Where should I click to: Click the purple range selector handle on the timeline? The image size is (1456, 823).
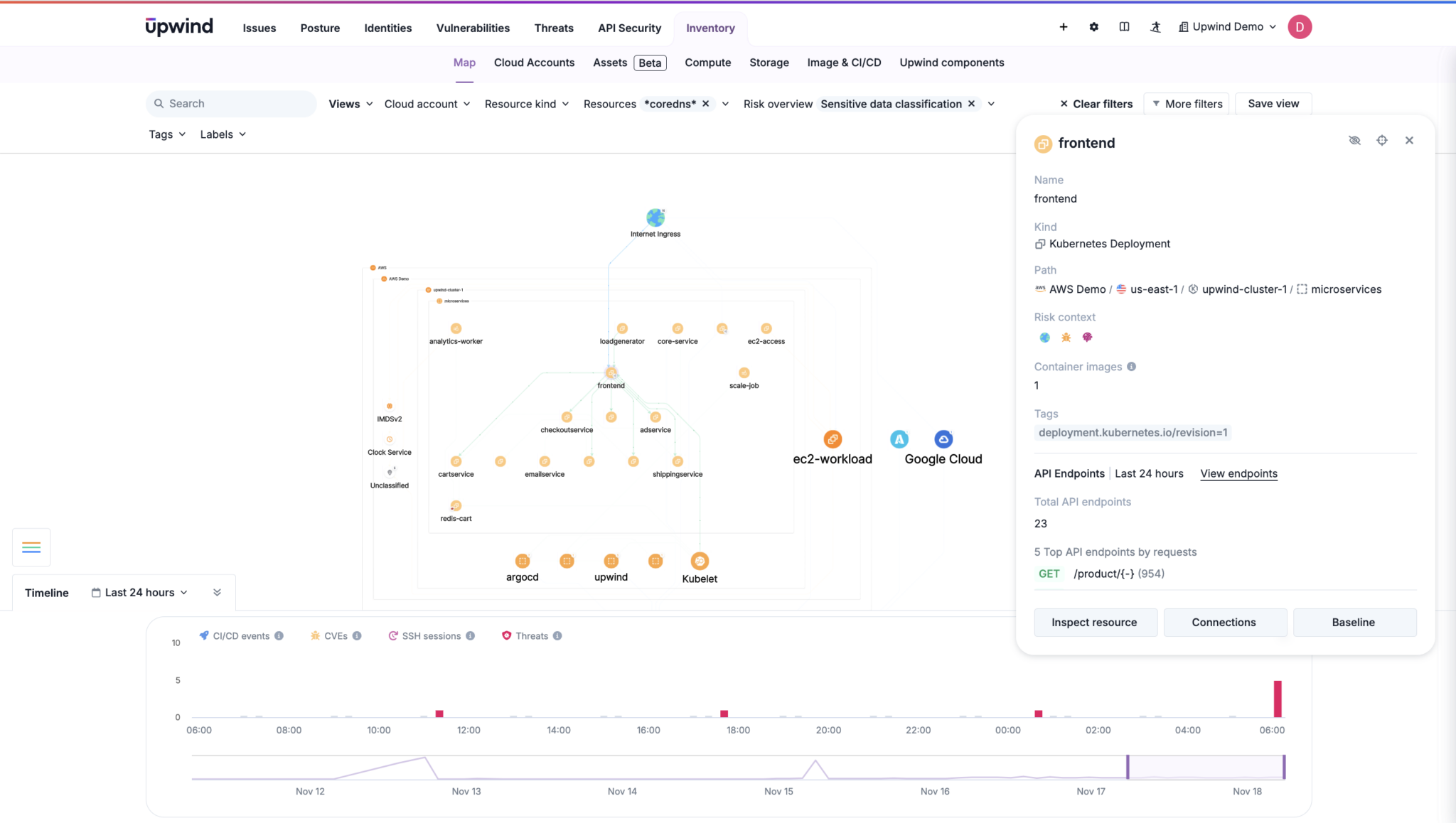[x=1128, y=768]
